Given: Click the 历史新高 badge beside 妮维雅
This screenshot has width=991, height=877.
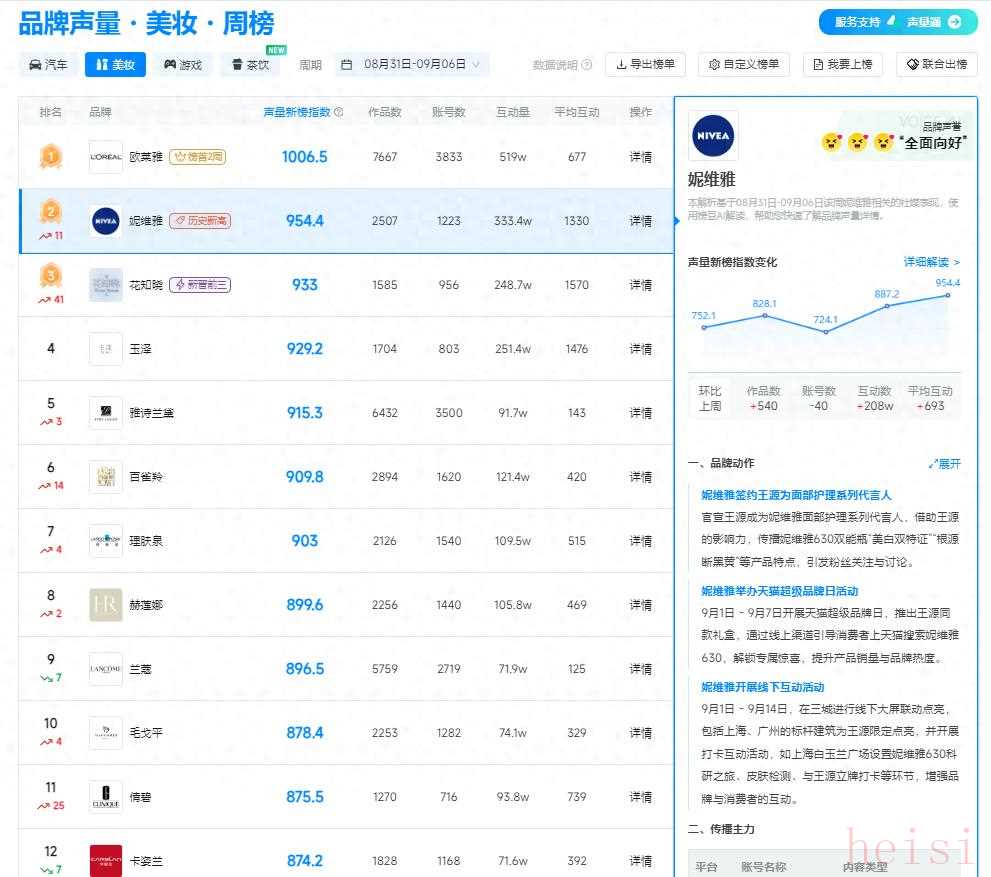Looking at the screenshot, I should click(200, 221).
